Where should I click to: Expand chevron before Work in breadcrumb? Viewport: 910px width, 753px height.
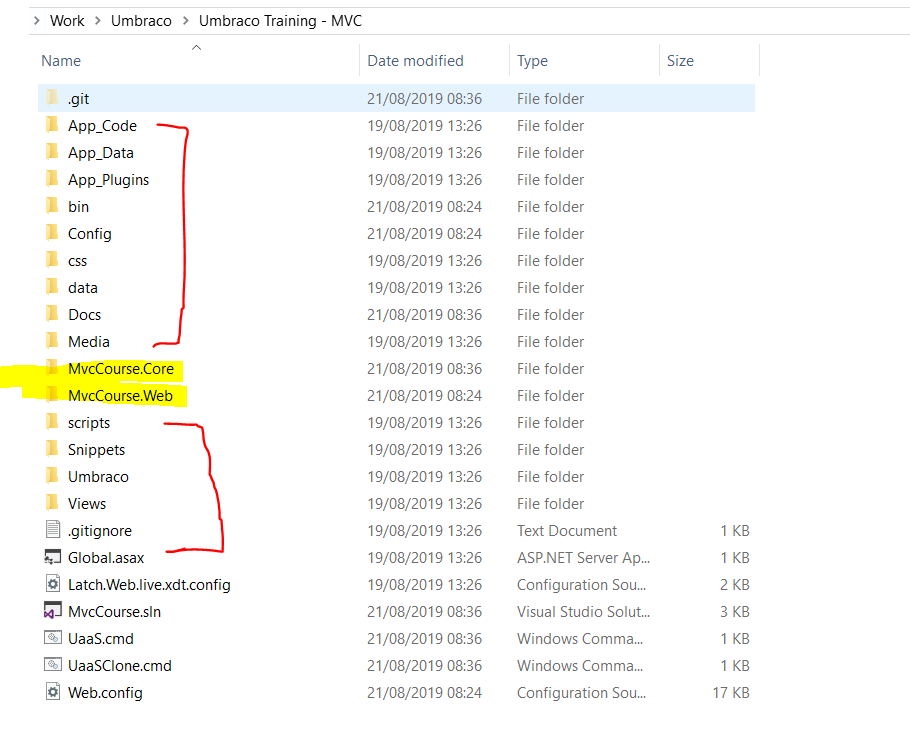click(x=37, y=21)
